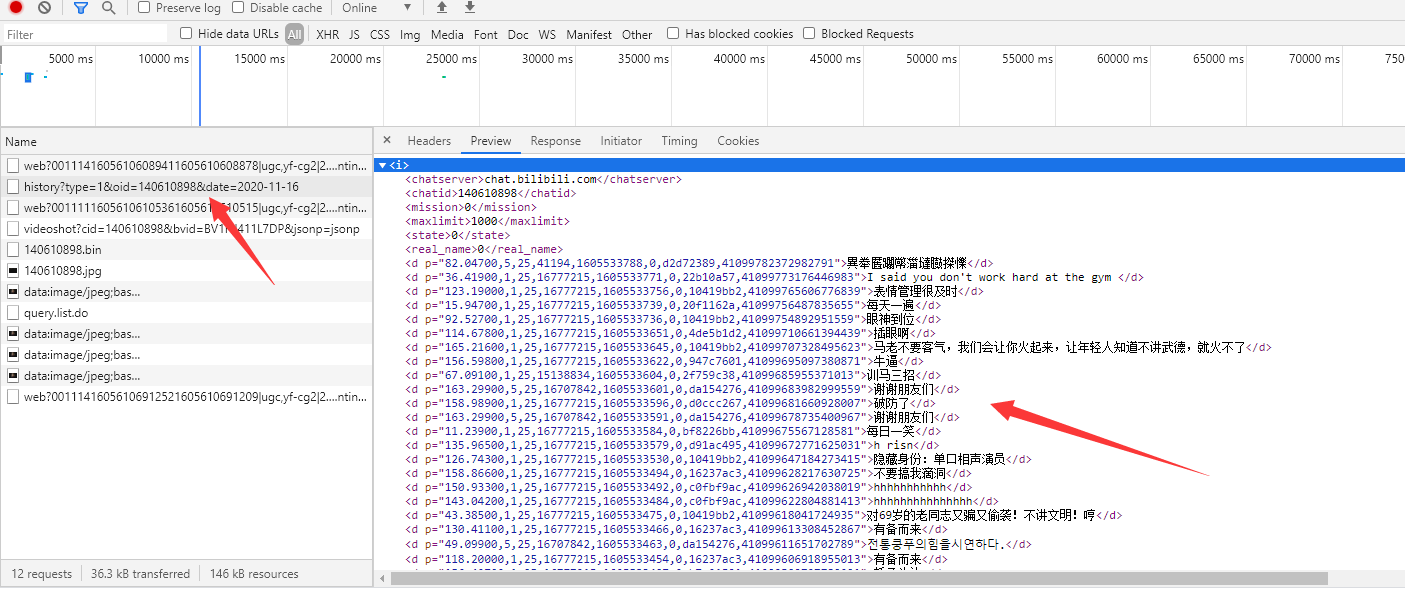Stop recording network log (red record button)

click(16, 7)
